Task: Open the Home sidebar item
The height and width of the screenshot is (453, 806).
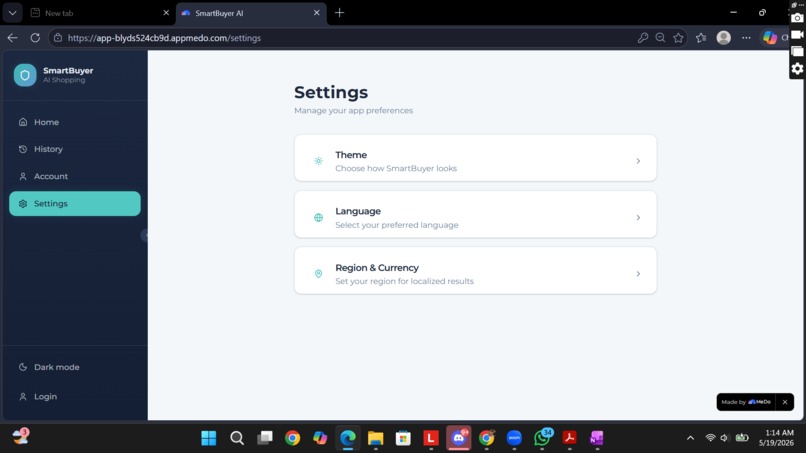Action: pyautogui.click(x=75, y=122)
